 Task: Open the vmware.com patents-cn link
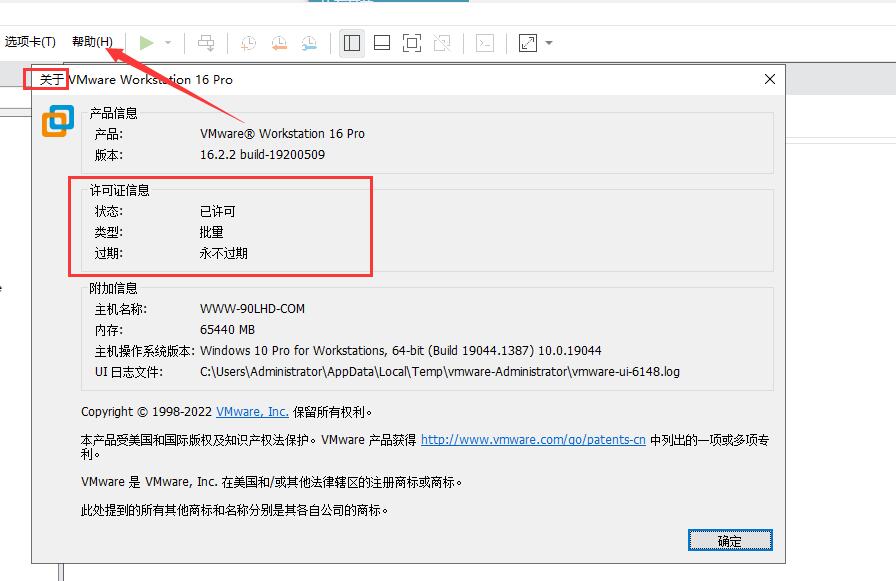click(533, 440)
